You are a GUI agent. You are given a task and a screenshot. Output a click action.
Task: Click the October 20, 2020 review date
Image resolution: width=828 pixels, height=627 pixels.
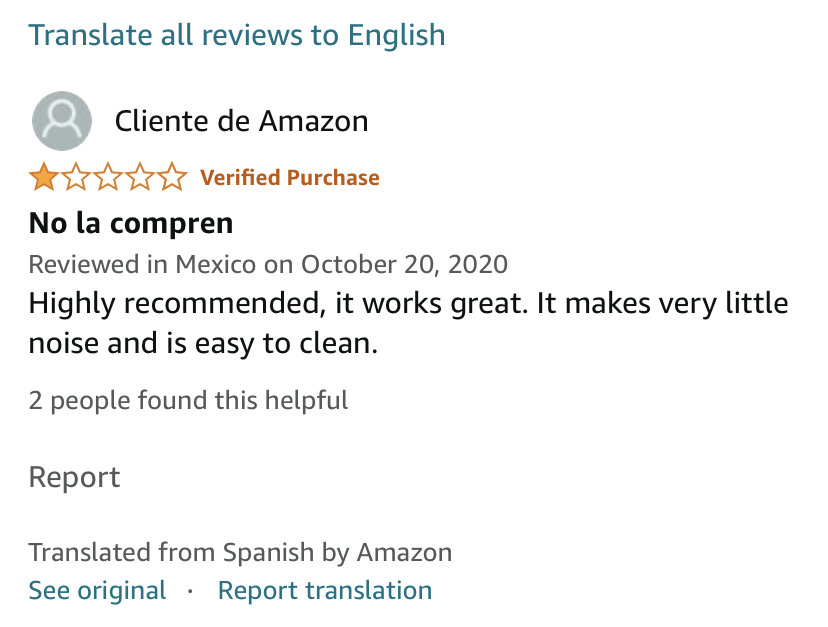coord(404,265)
